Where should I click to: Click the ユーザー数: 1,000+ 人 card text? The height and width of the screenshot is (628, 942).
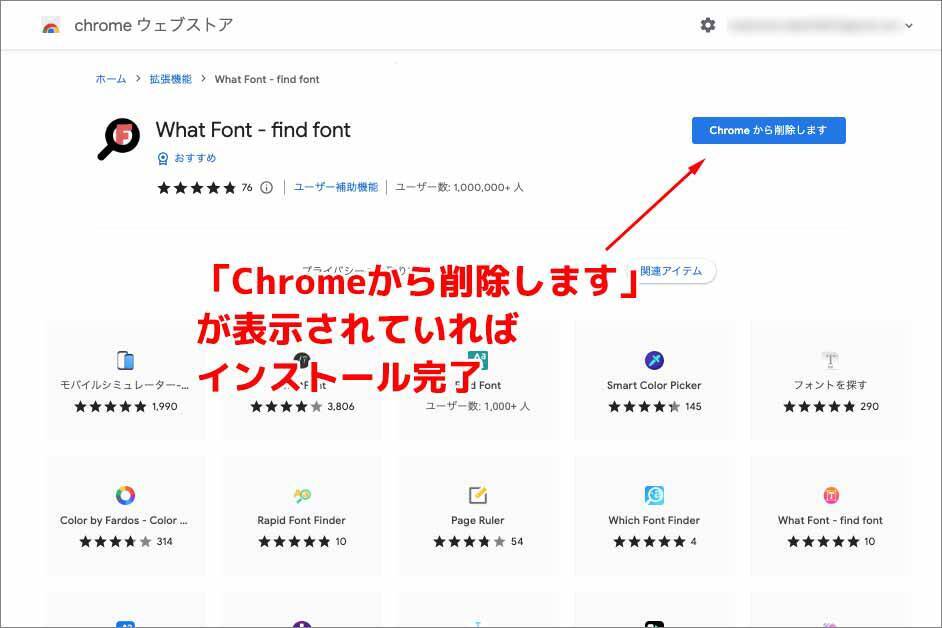478,407
